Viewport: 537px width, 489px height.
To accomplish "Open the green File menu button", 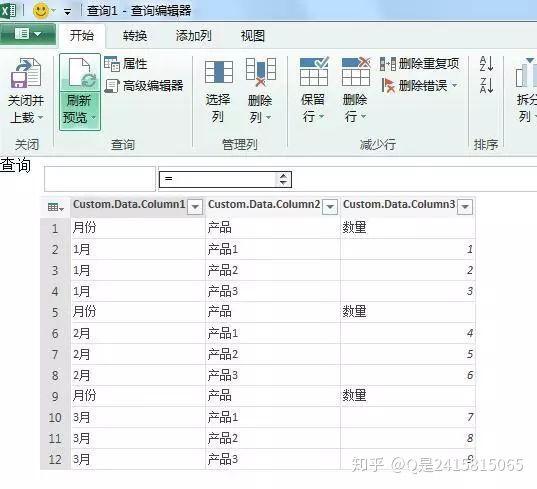I will (x=28, y=34).
